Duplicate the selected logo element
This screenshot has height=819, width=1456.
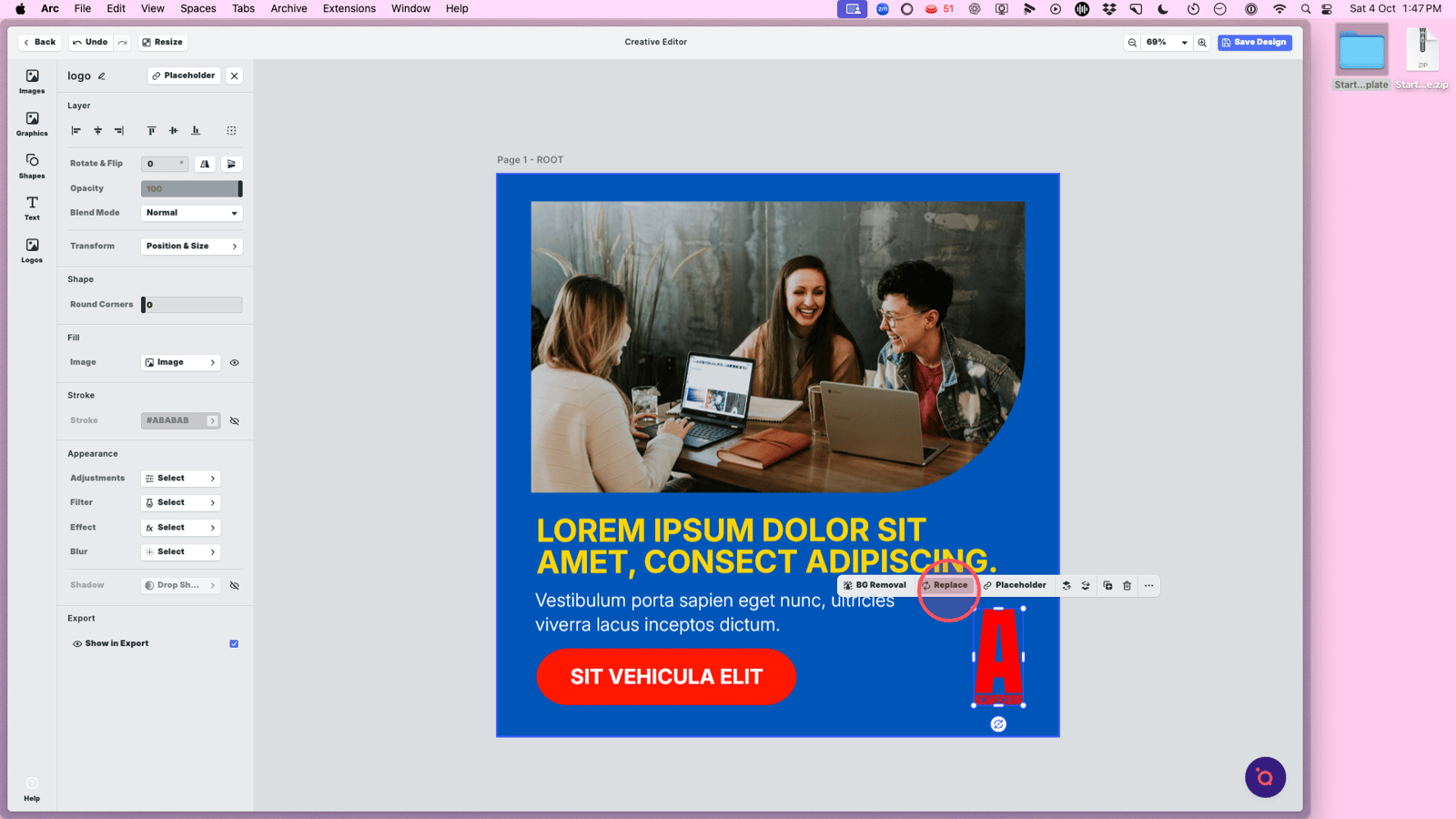coord(1107,586)
